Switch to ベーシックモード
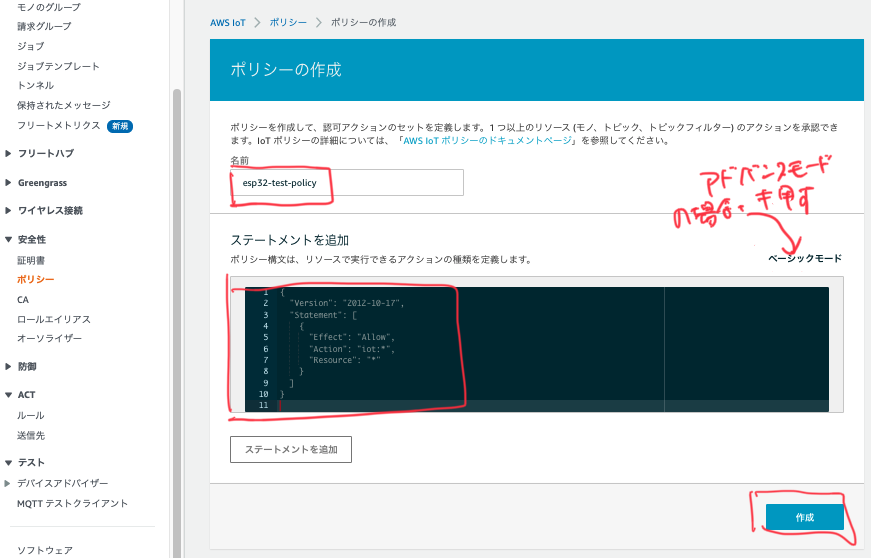The image size is (871, 558). (805, 258)
